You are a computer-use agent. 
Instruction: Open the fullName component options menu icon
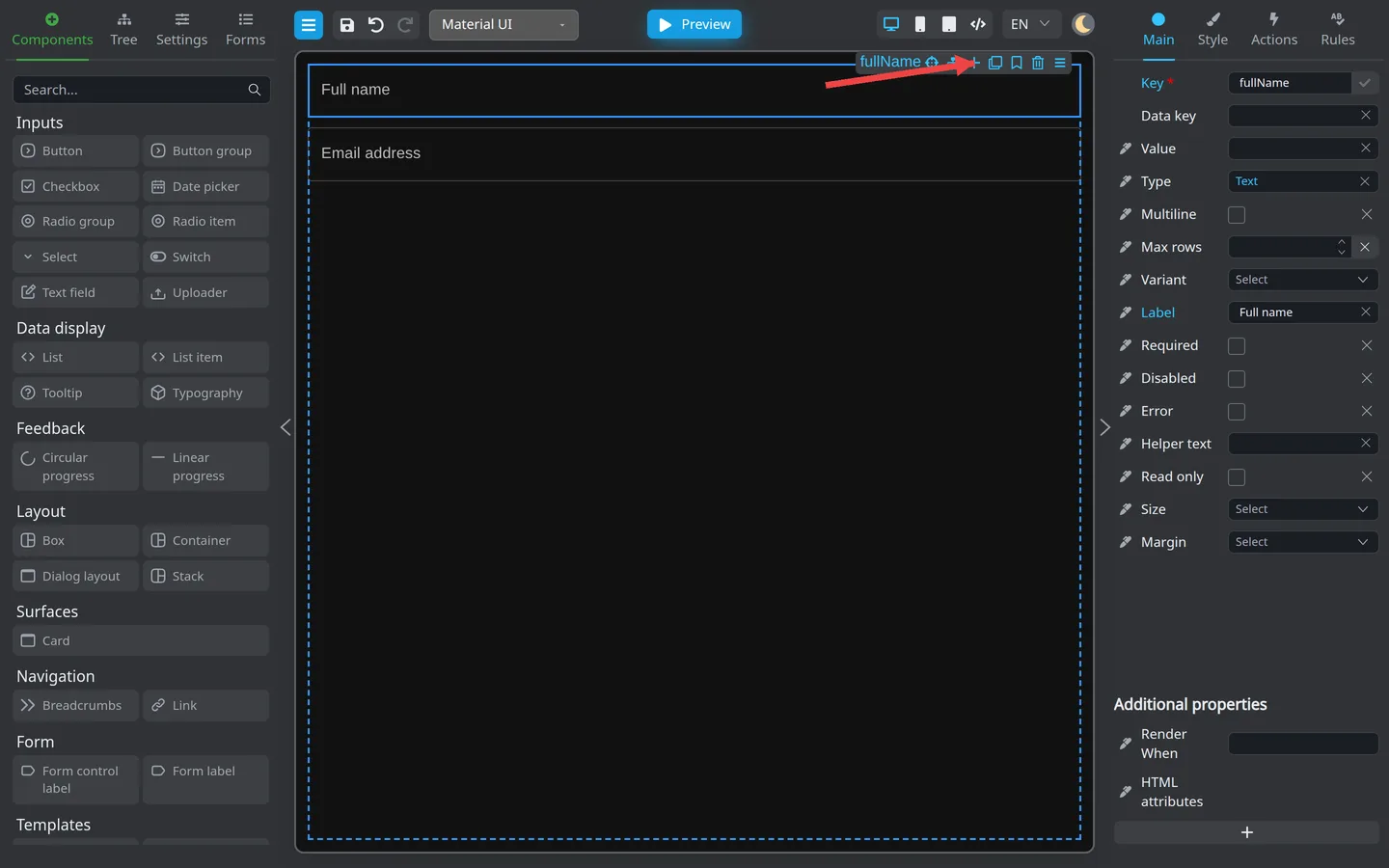coord(1060,63)
